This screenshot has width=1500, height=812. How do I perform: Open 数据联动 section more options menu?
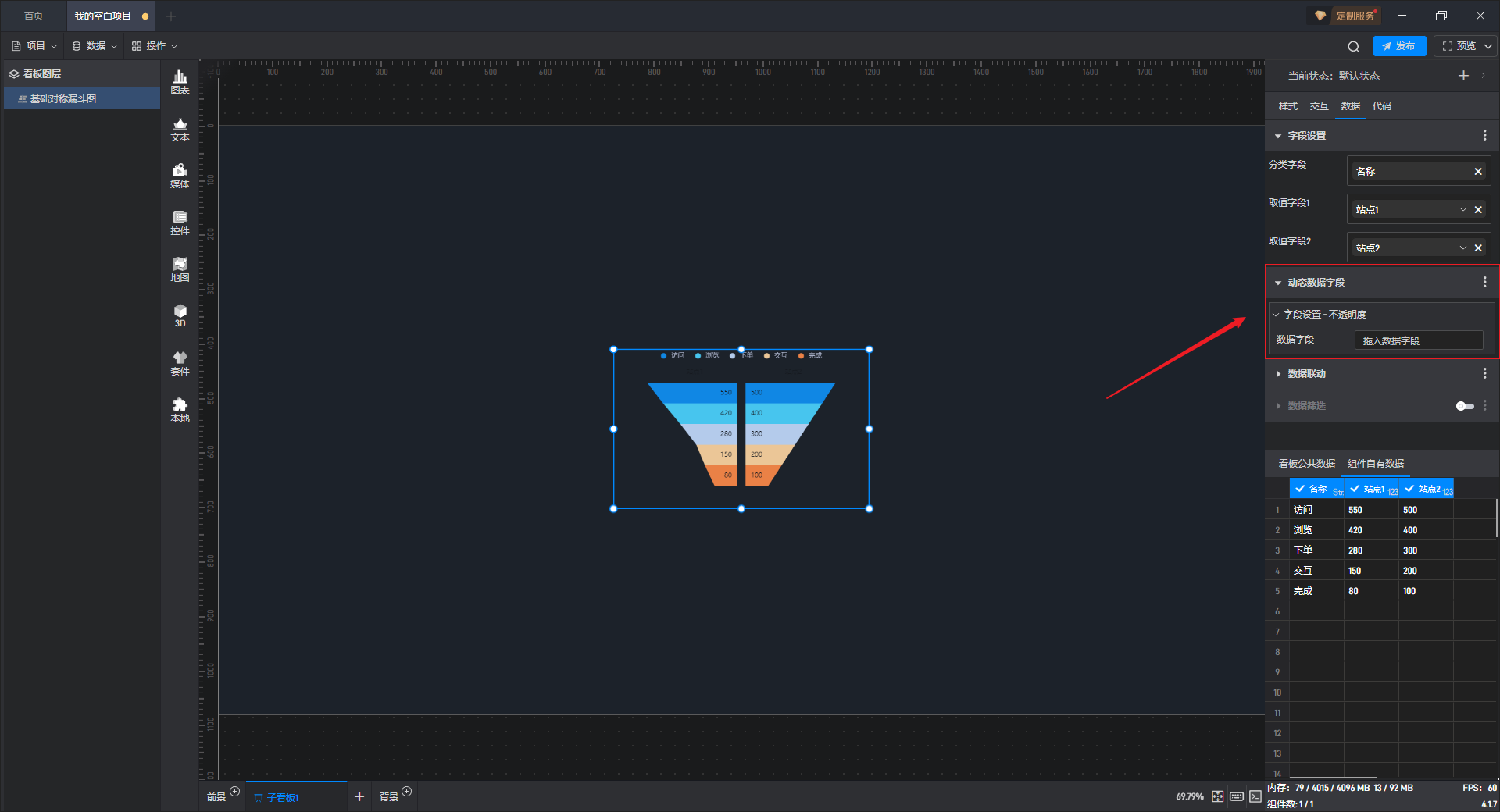click(1484, 373)
